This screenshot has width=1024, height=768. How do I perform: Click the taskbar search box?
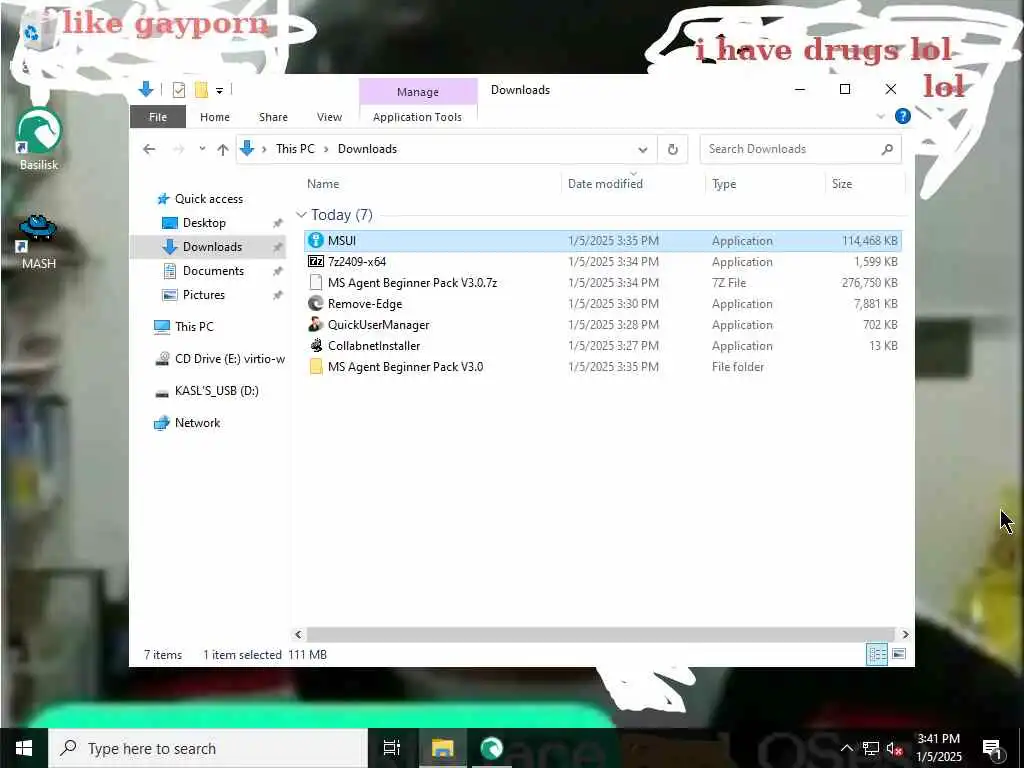coord(208,748)
